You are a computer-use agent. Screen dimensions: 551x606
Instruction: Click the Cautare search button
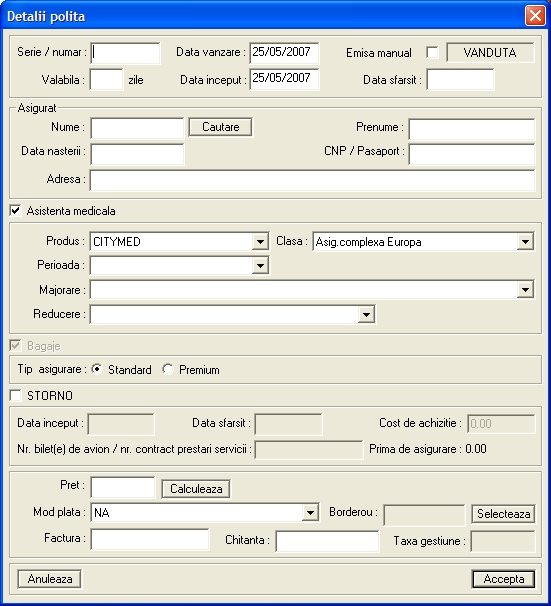(x=221, y=127)
